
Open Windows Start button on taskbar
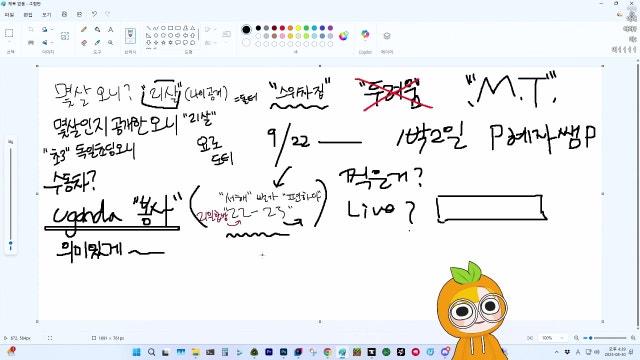pos(136,352)
